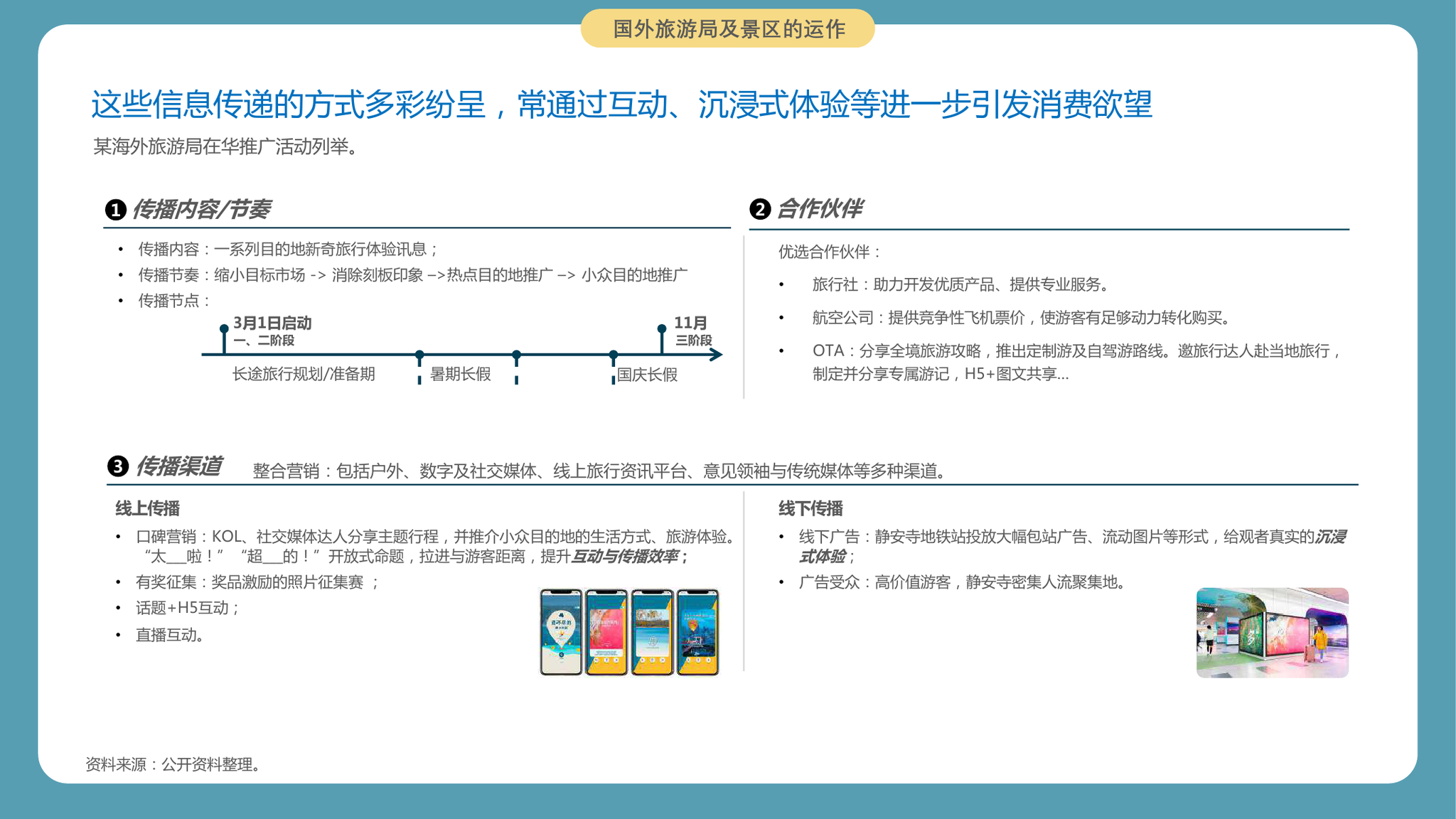This screenshot has width=1456, height=819.
Task: Click the 线上传播 subheading
Action: pyautogui.click(x=147, y=508)
